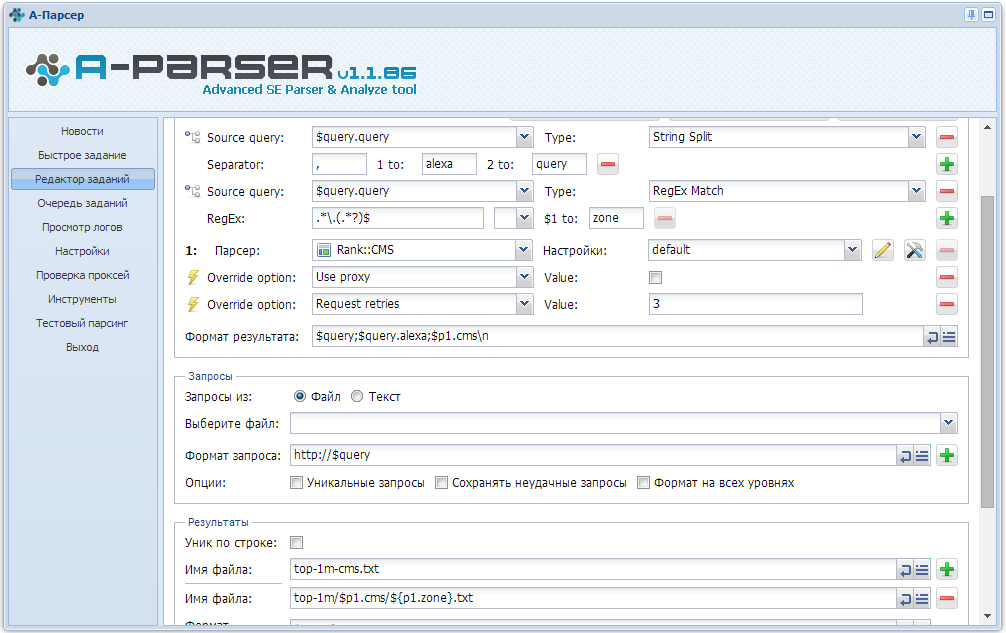Click the scrollbar up arrow

tap(987, 128)
